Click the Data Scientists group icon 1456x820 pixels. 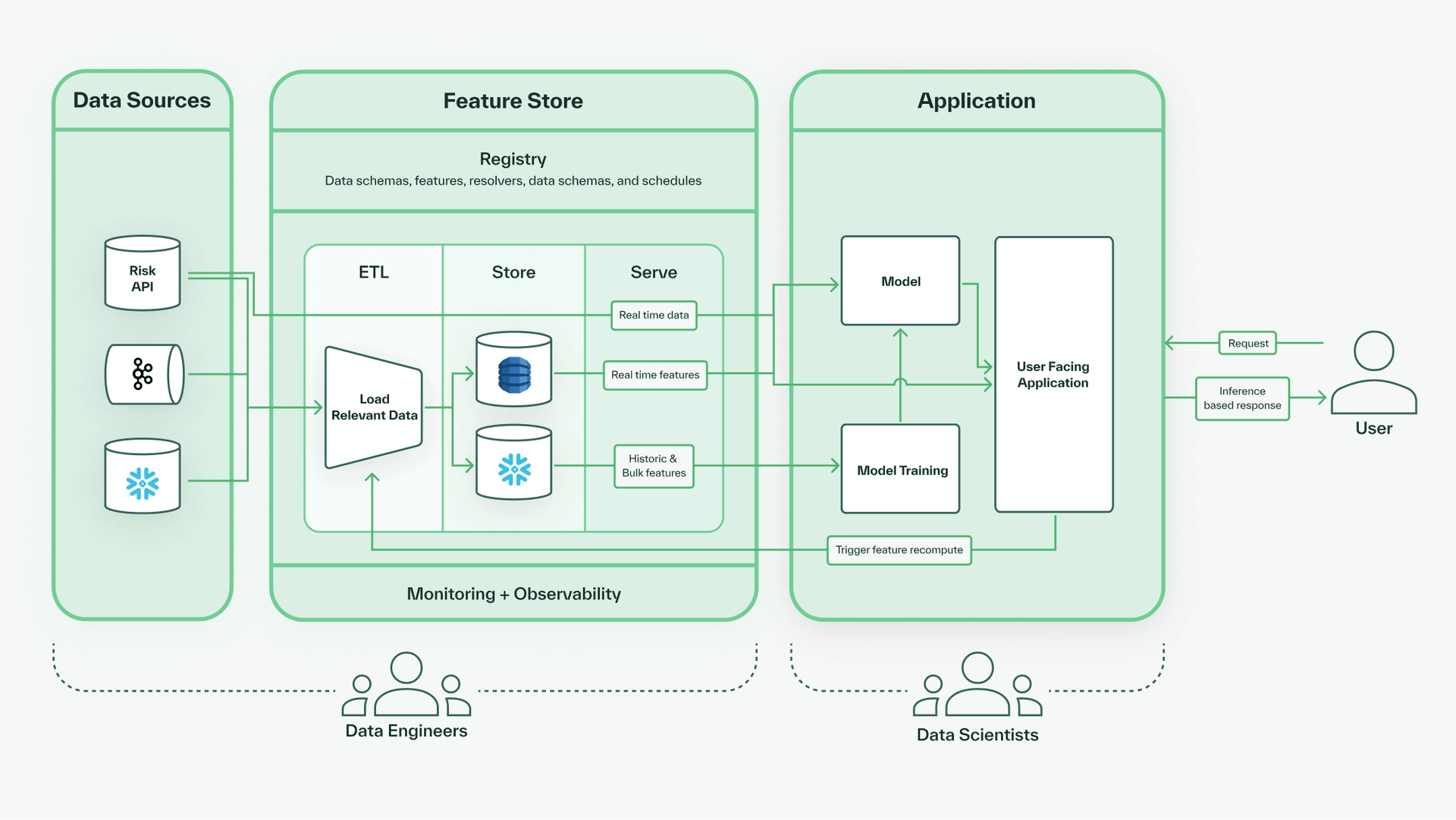pyautogui.click(x=977, y=685)
